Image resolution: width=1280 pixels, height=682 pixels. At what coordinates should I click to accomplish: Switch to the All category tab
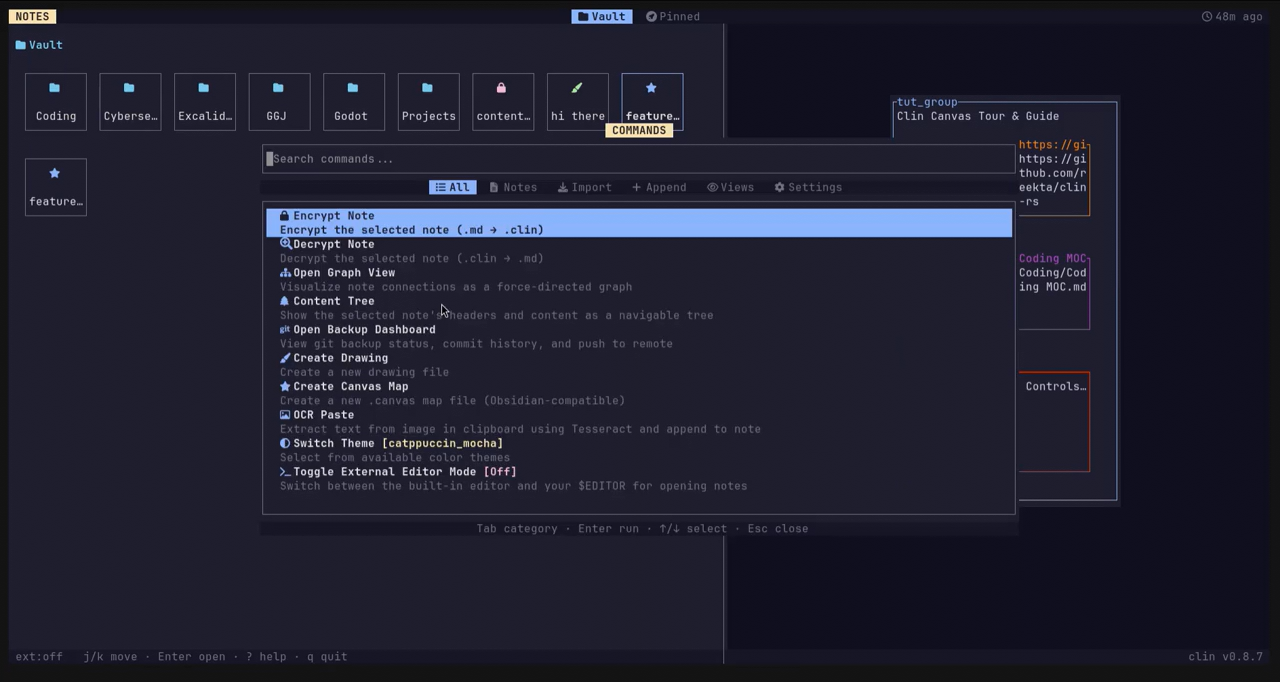pyautogui.click(x=452, y=187)
